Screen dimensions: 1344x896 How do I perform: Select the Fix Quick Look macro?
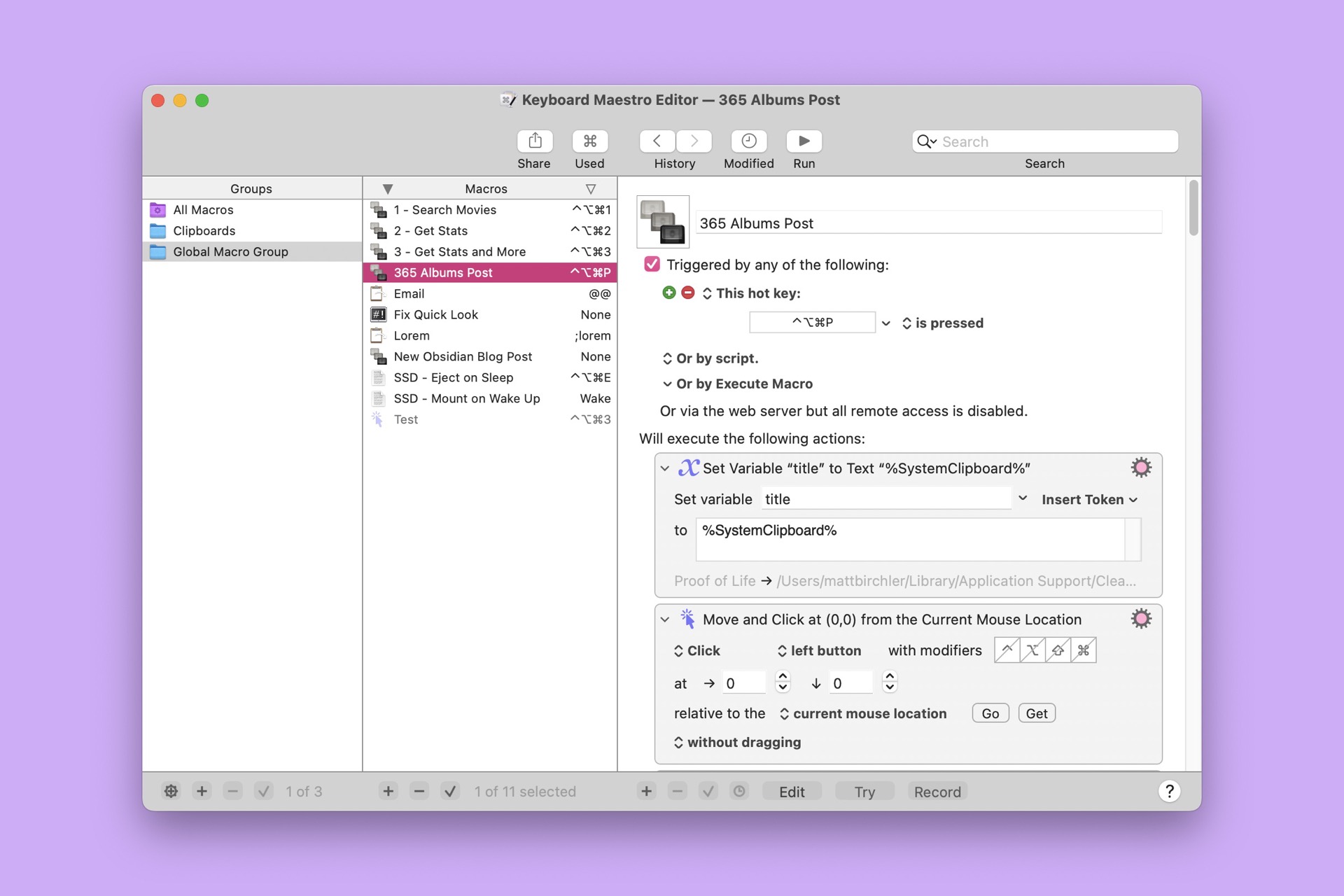pos(490,315)
